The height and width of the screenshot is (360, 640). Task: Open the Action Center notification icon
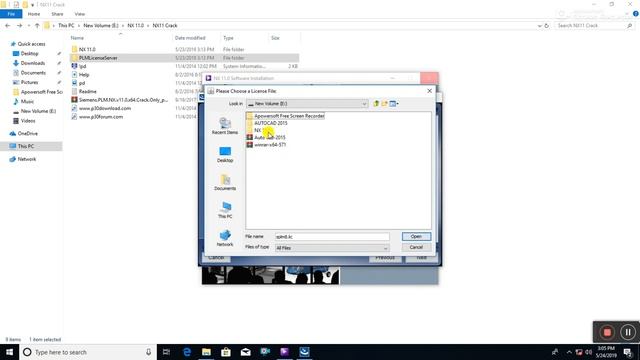(x=628, y=352)
